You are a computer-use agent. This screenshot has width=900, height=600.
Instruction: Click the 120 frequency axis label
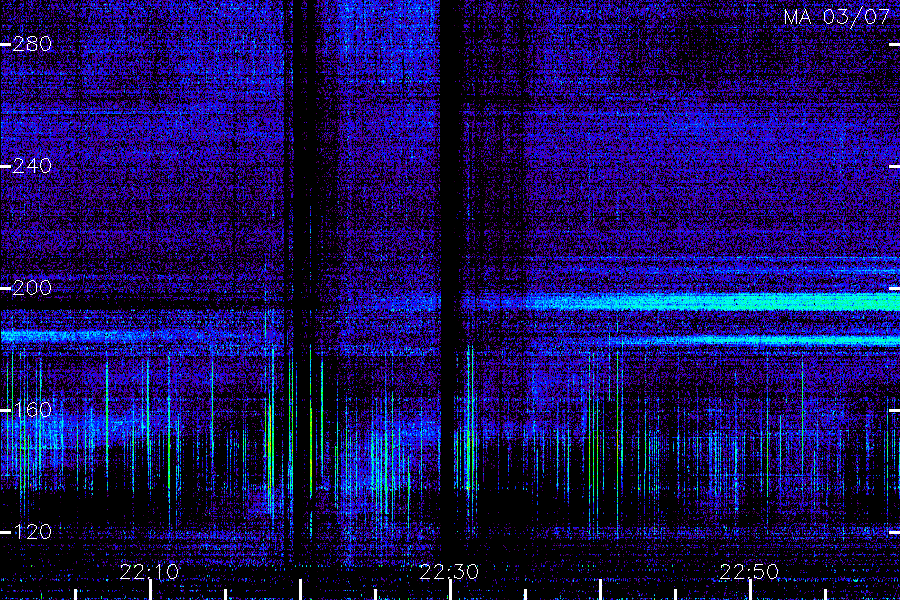pos(32,532)
